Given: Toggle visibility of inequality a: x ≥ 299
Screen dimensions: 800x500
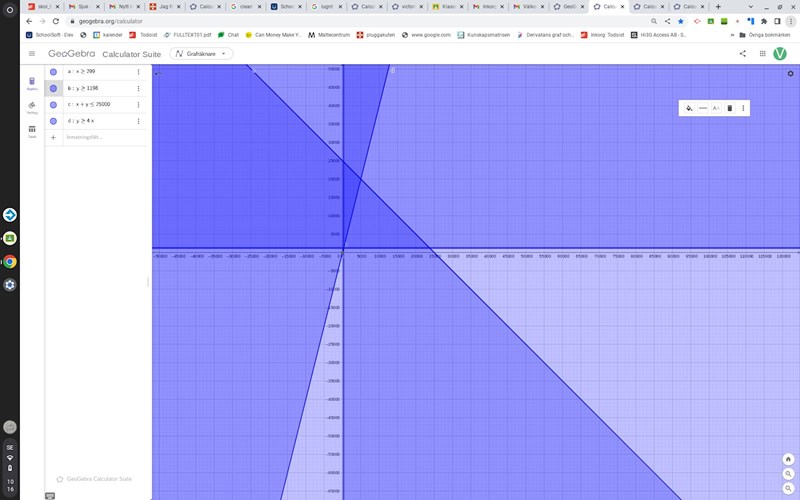Looking at the screenshot, I should 53,72.
